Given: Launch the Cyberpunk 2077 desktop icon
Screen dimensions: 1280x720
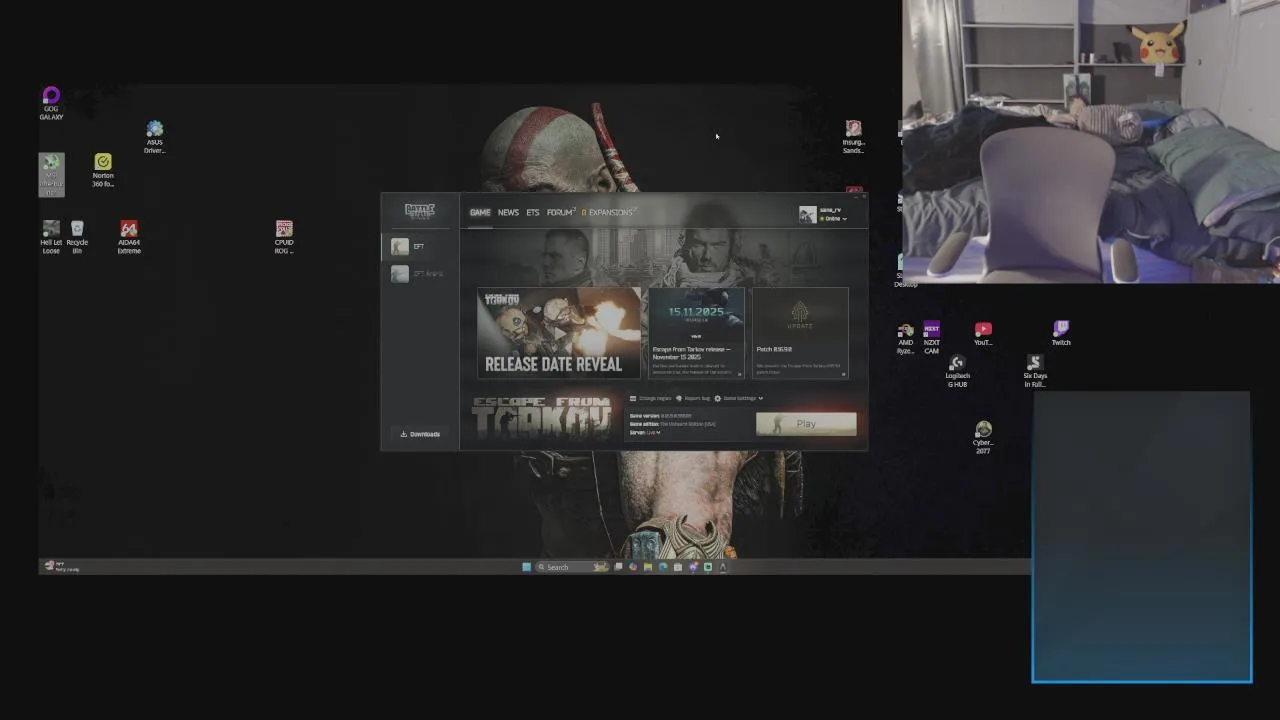Looking at the screenshot, I should [x=983, y=438].
